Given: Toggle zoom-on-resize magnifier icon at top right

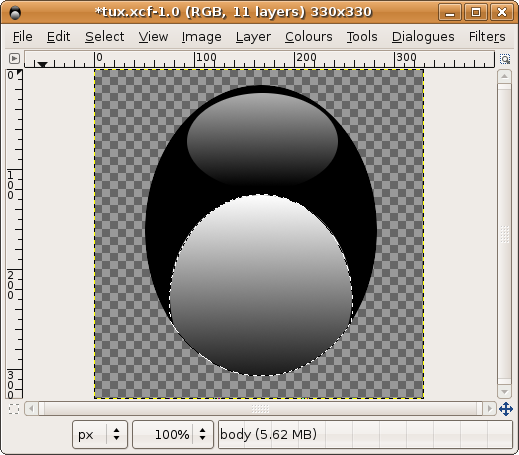Looking at the screenshot, I should click(x=505, y=59).
